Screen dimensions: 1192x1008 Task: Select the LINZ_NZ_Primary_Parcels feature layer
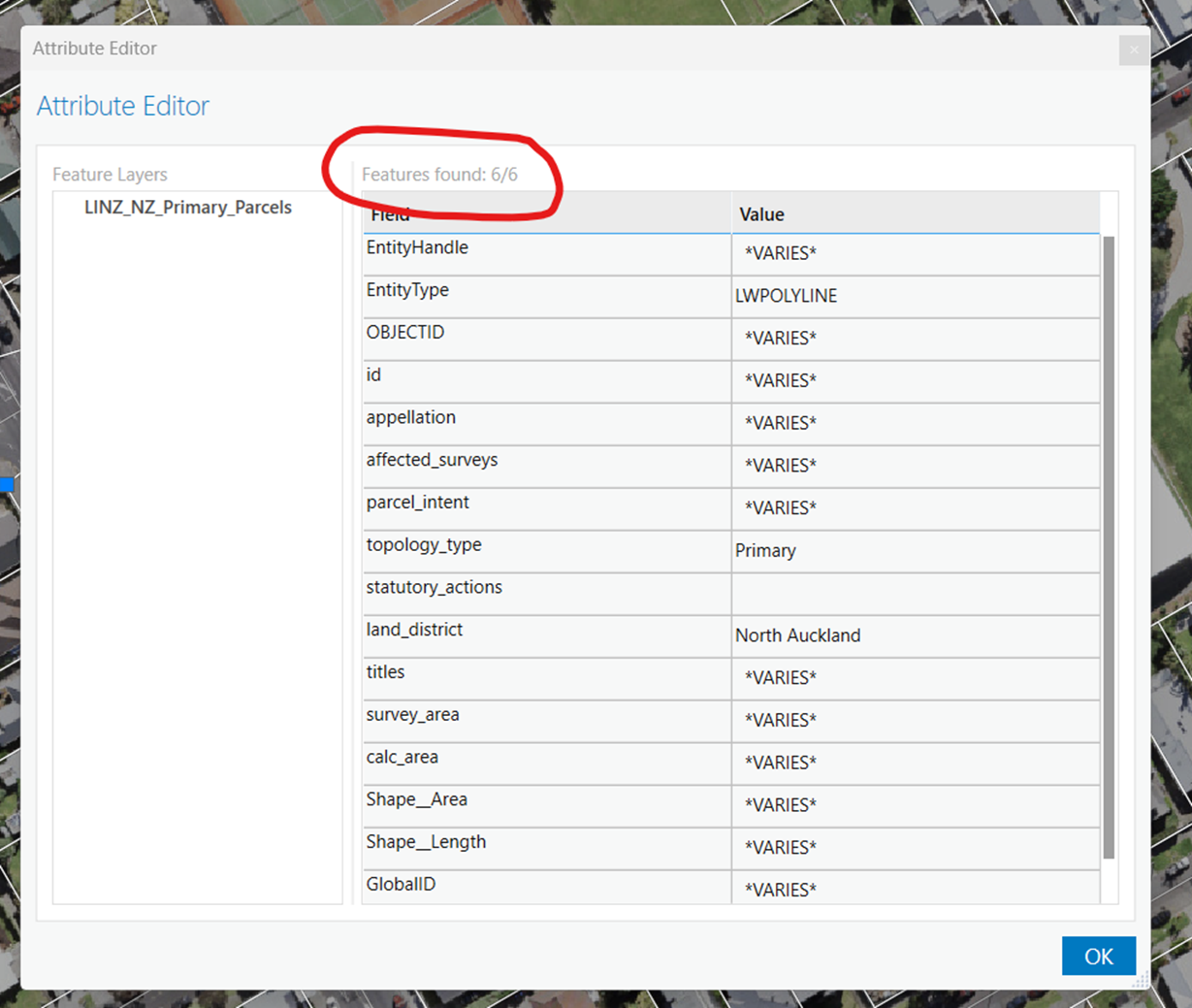[x=188, y=207]
